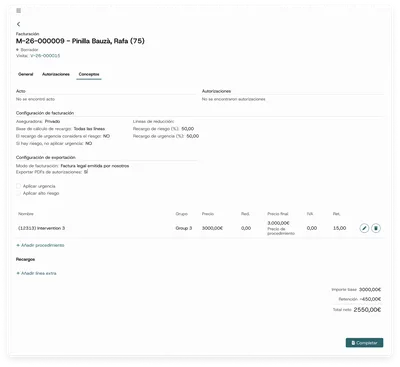Delete Intervention 3 line with trash icon

tap(376, 228)
